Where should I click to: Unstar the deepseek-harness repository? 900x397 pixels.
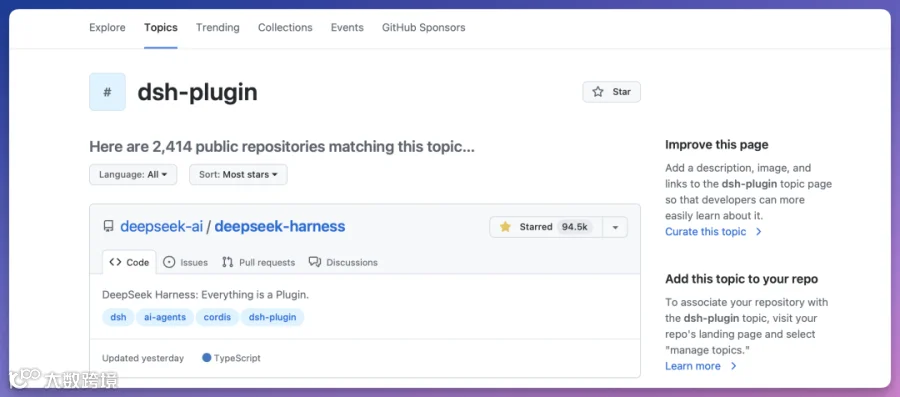click(x=545, y=227)
